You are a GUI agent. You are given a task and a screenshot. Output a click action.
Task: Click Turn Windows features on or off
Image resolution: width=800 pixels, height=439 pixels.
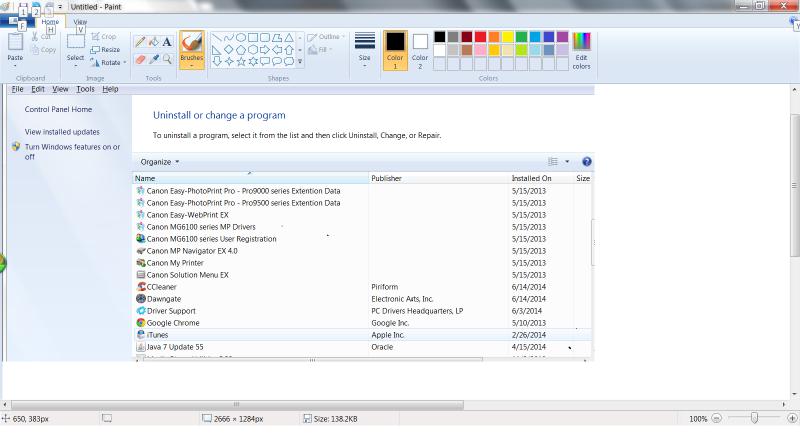[x=72, y=152]
